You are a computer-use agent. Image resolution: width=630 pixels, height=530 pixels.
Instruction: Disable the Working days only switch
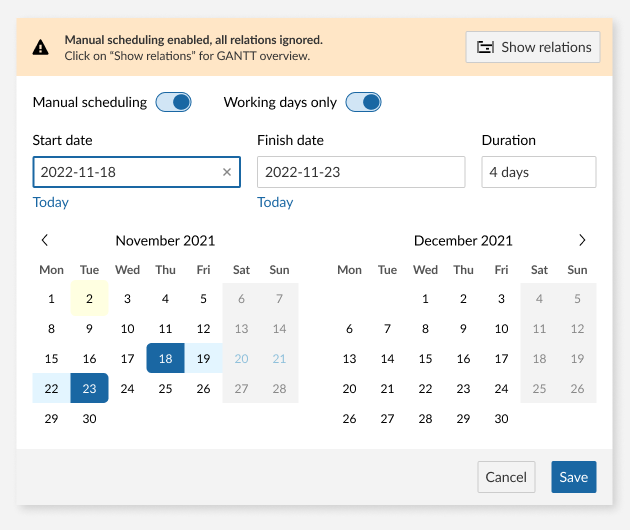click(x=363, y=102)
